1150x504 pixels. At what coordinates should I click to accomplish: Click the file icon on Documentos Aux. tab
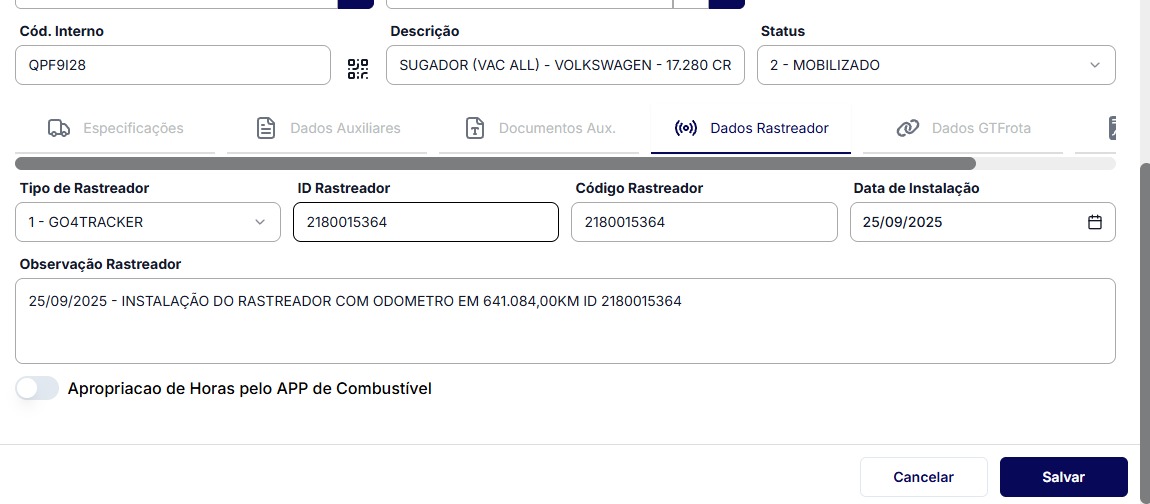point(475,128)
